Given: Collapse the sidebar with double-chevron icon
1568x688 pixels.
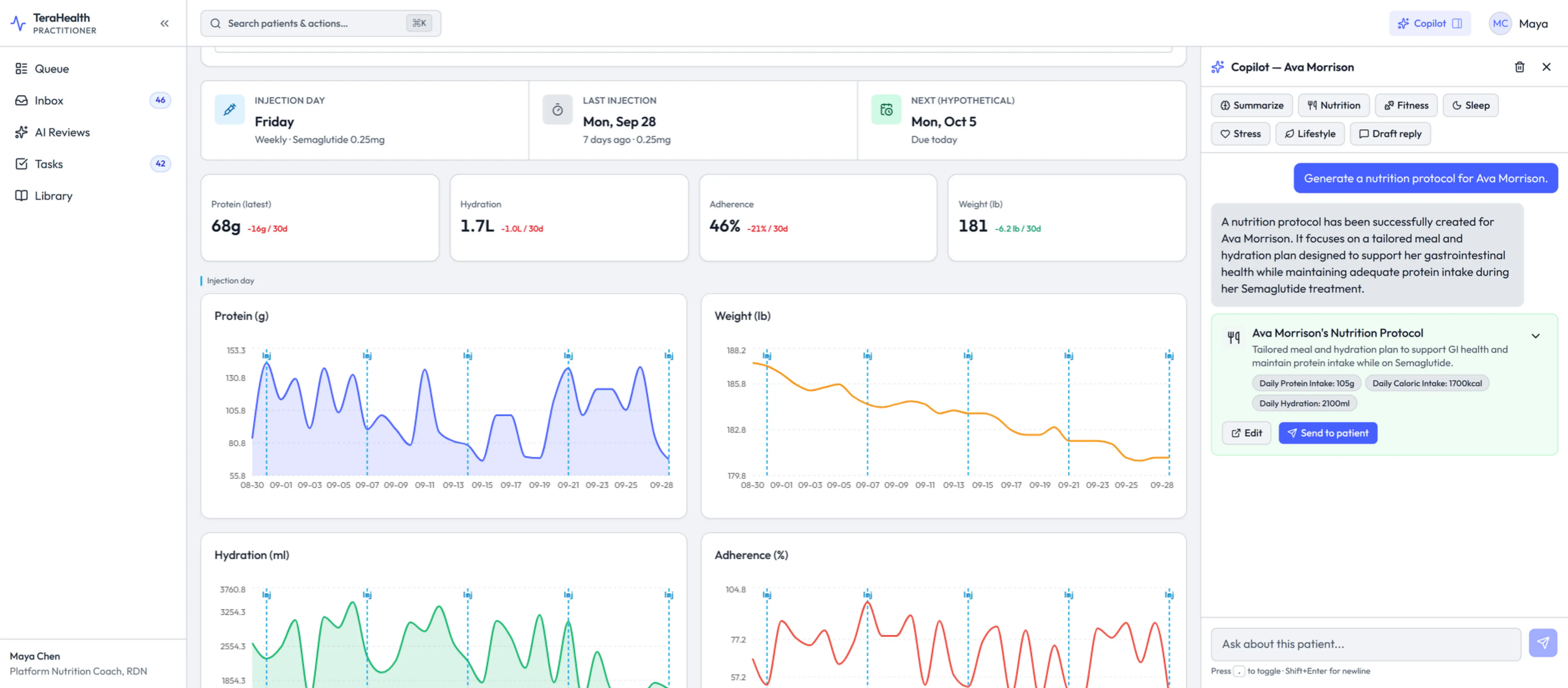Looking at the screenshot, I should pos(164,23).
